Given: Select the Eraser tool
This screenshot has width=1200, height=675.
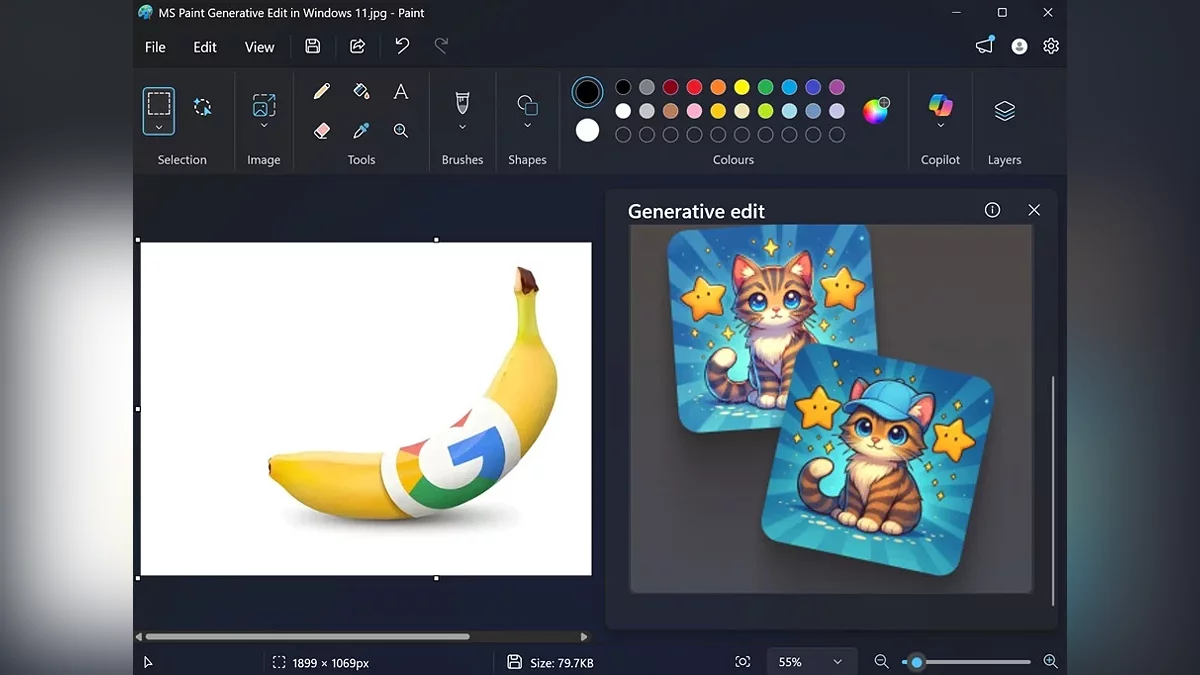Looking at the screenshot, I should click(322, 131).
